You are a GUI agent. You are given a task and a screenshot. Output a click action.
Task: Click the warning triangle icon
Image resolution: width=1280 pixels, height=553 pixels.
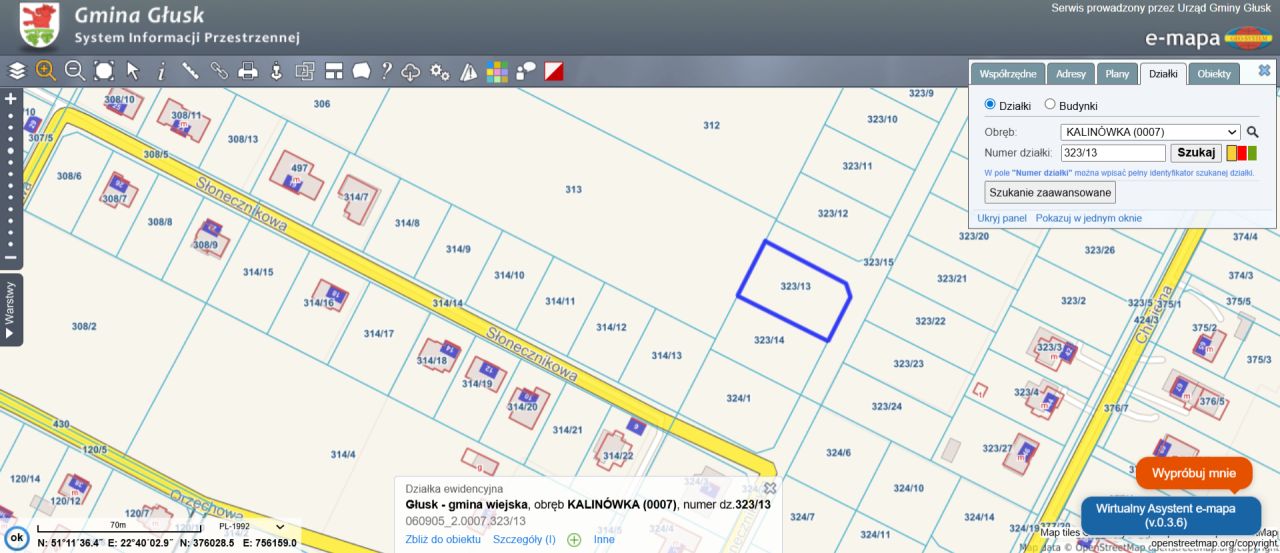pyautogui.click(x=469, y=71)
